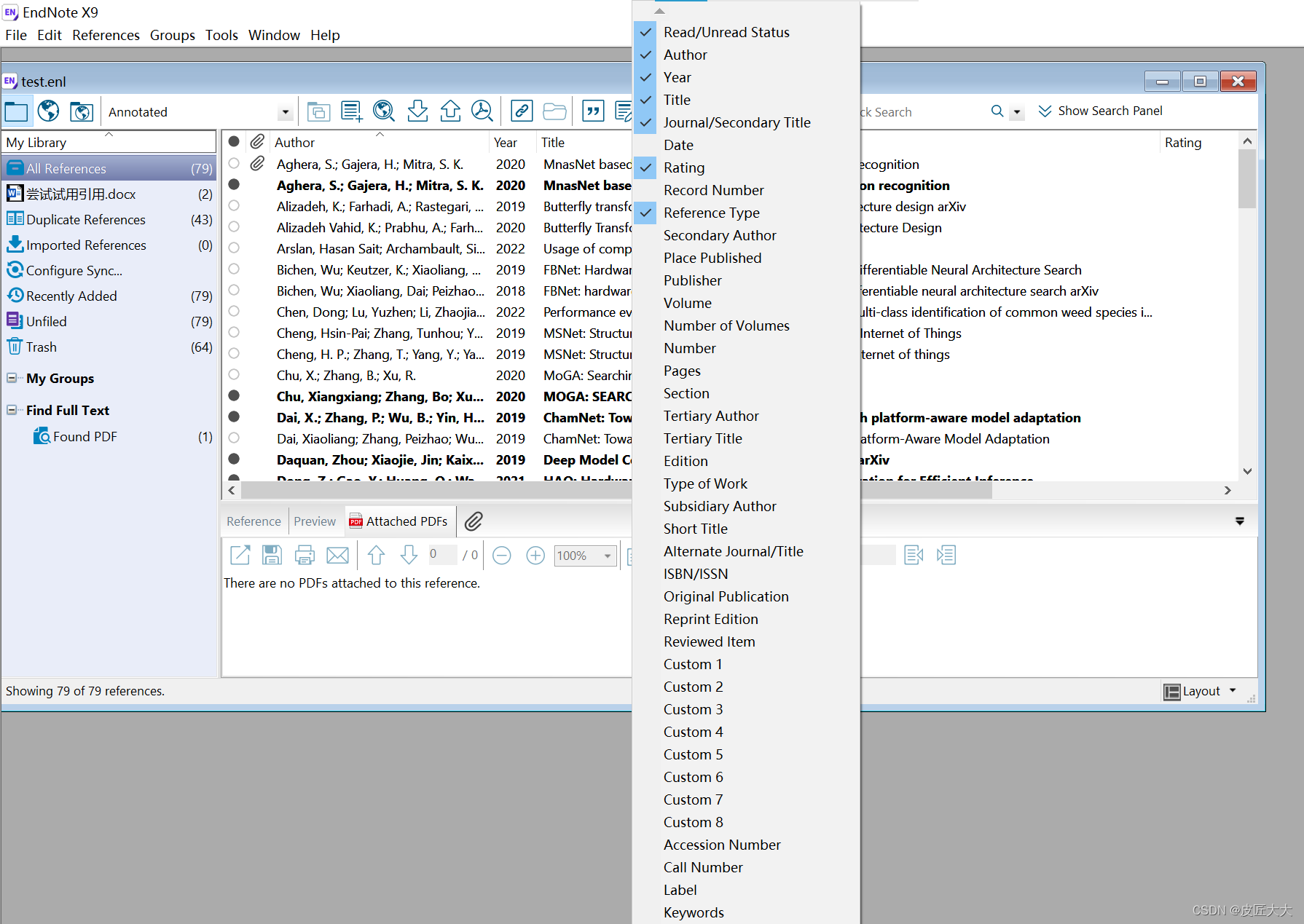Click the zoom out minus icon
The width and height of the screenshot is (1304, 924).
(502, 556)
